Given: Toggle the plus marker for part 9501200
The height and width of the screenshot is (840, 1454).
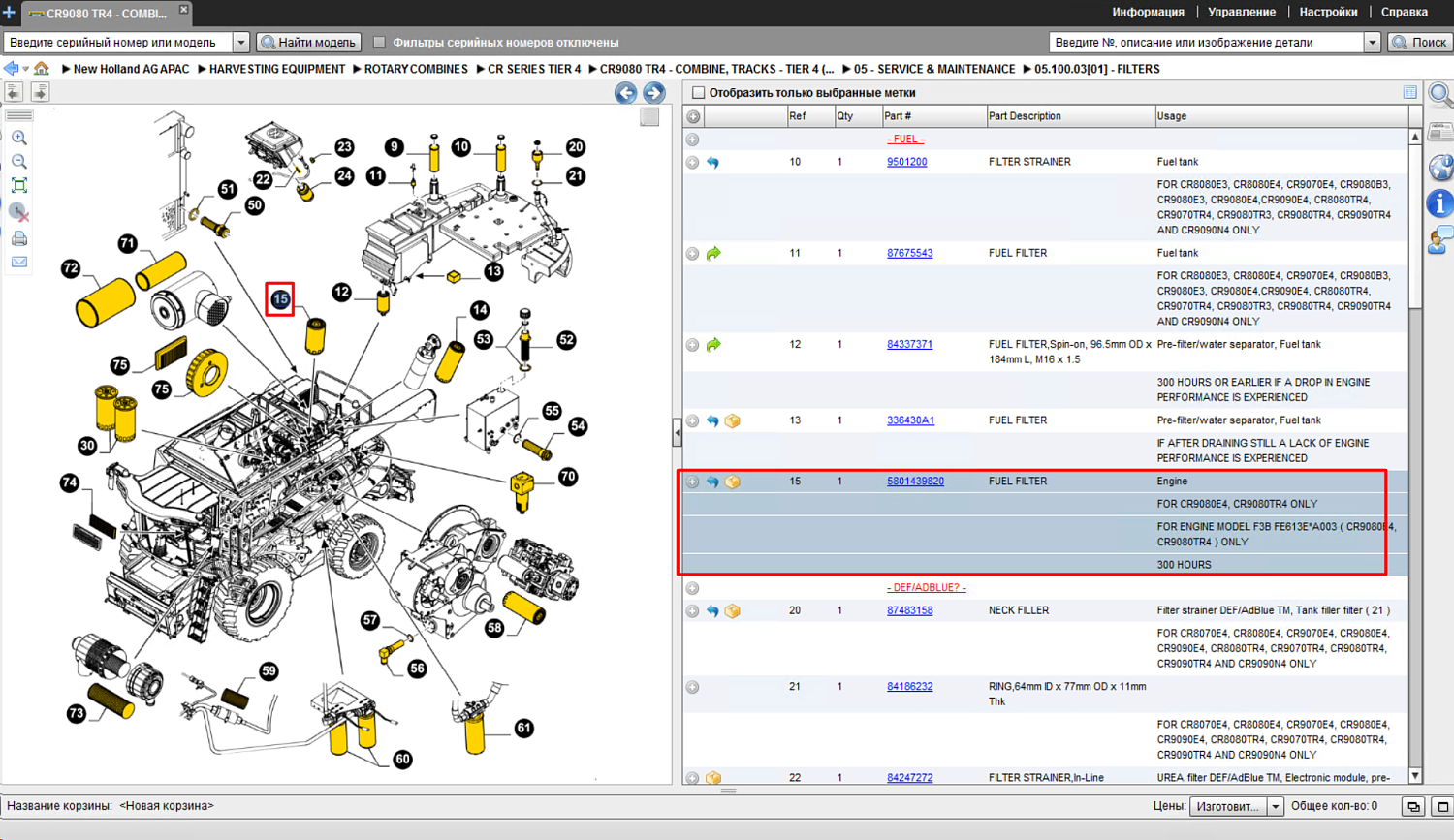Looking at the screenshot, I should click(x=692, y=163).
